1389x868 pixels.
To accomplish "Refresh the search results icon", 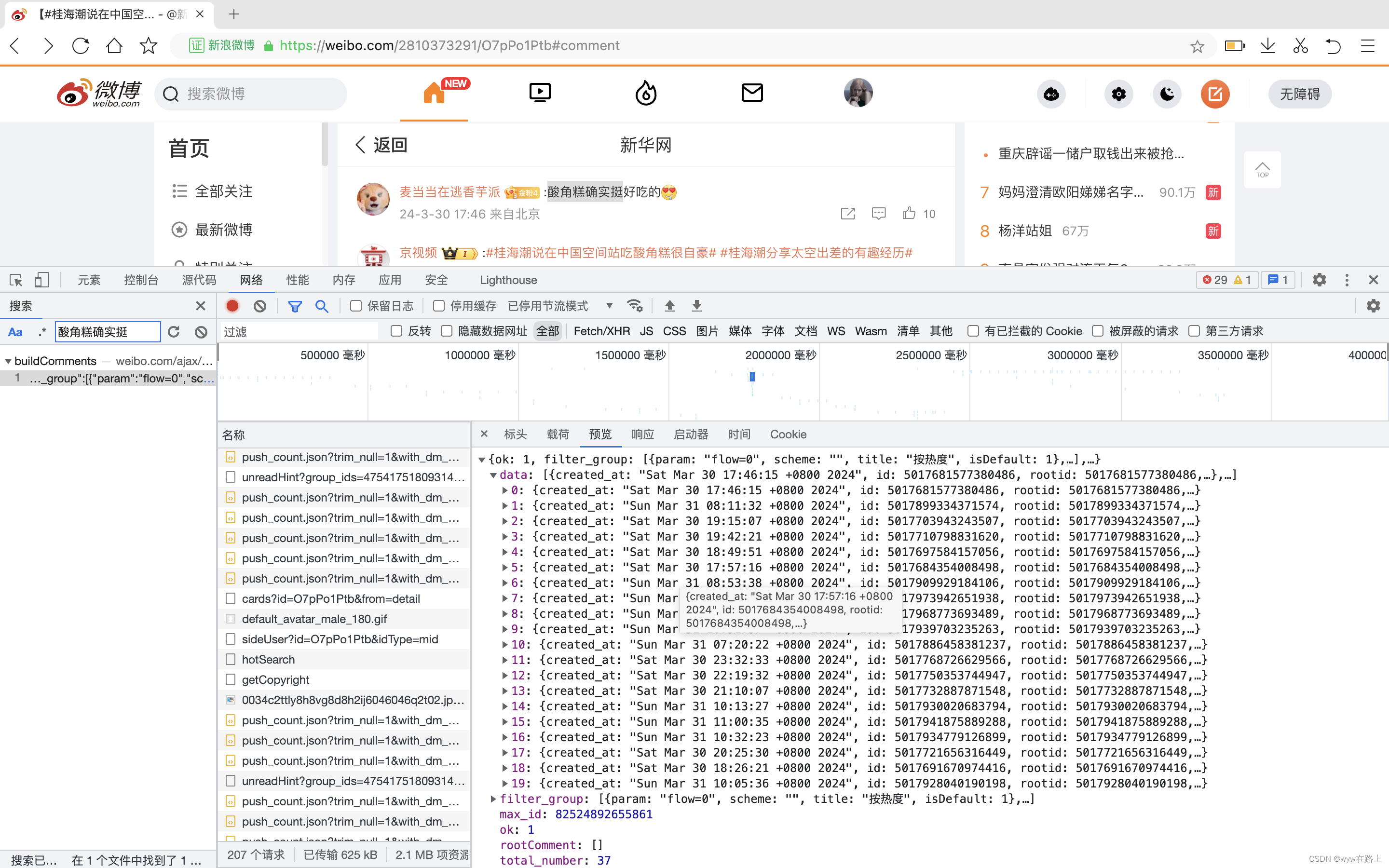I will click(174, 332).
